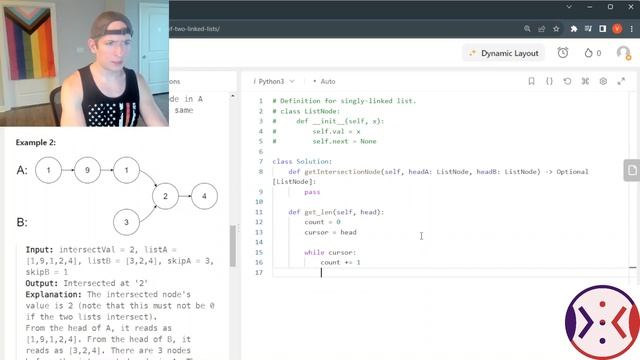The image size is (640, 360).
Task: Click 'count = 0' on line 12
Action: tap(322, 222)
